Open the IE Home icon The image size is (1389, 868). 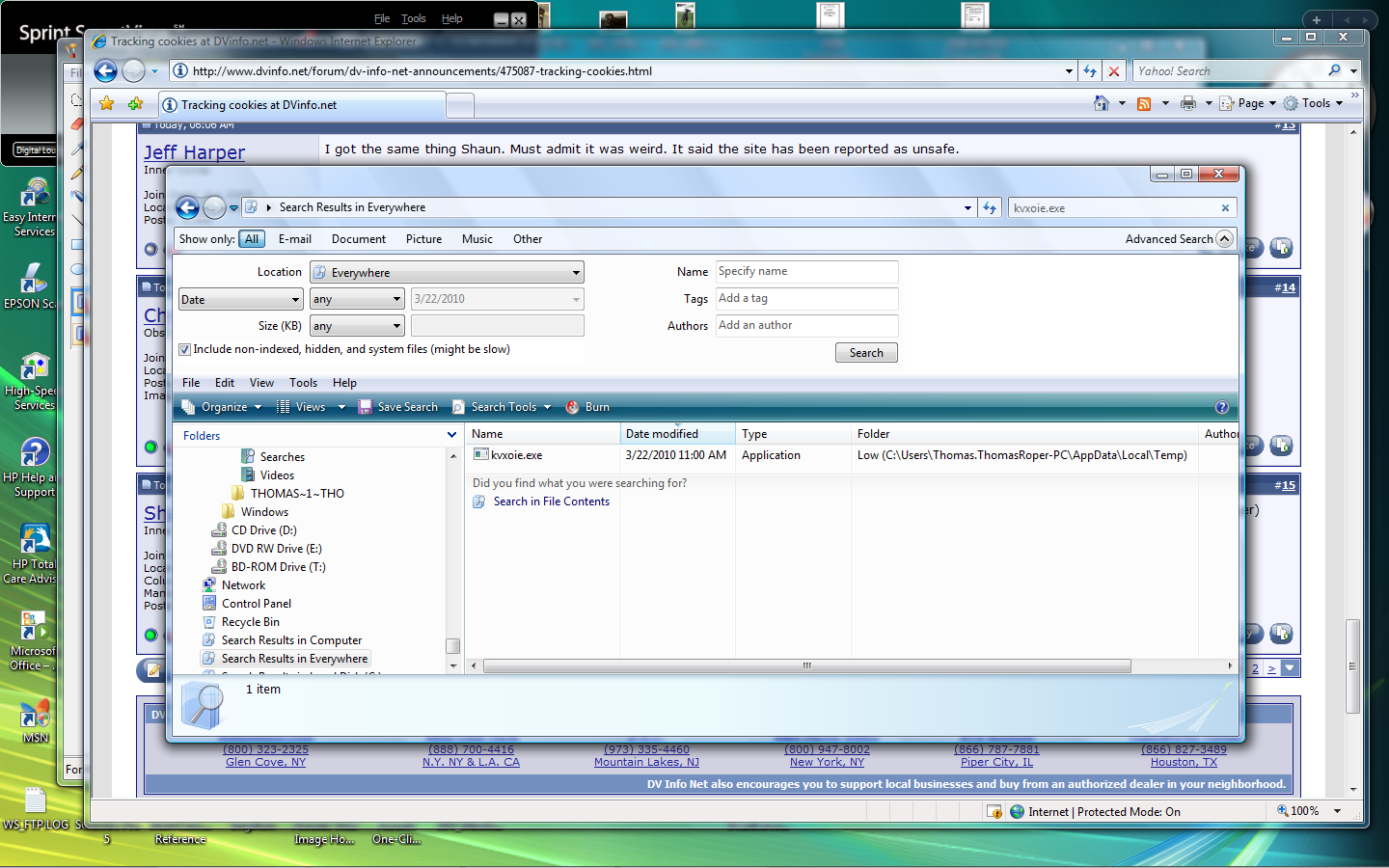[1102, 103]
